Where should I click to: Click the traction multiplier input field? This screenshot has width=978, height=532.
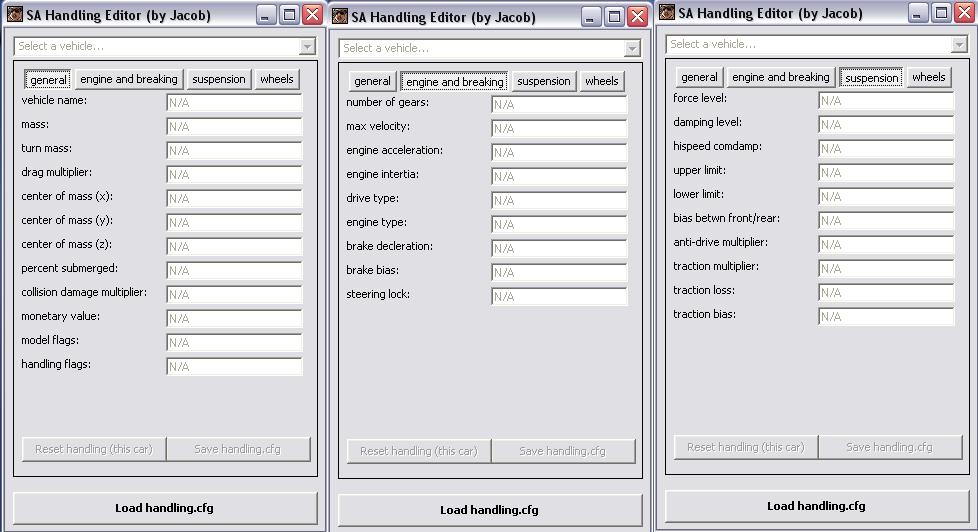tap(886, 268)
